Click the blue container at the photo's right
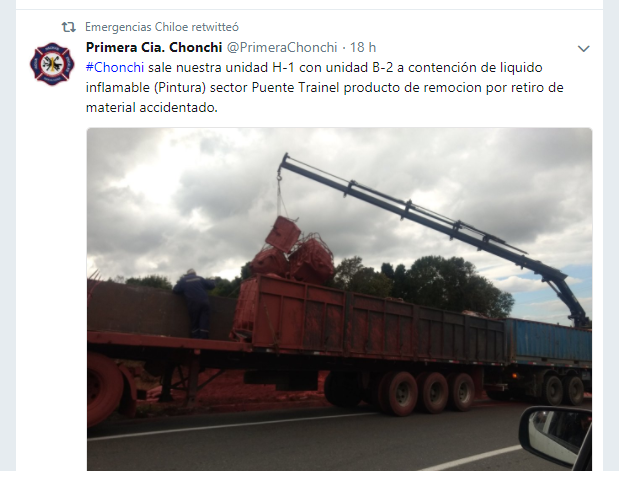The image size is (620, 477). [x=549, y=341]
